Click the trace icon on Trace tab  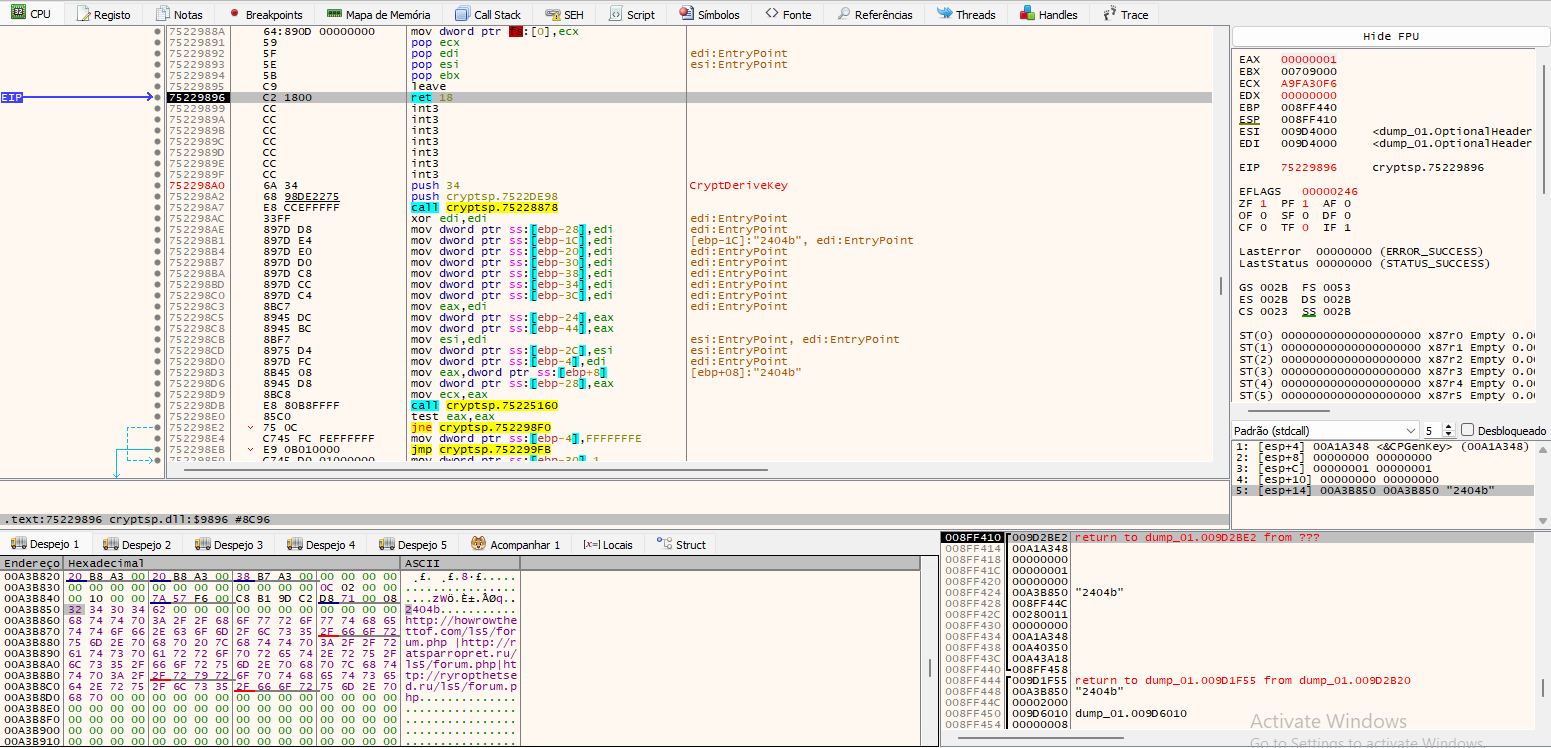pos(1109,14)
